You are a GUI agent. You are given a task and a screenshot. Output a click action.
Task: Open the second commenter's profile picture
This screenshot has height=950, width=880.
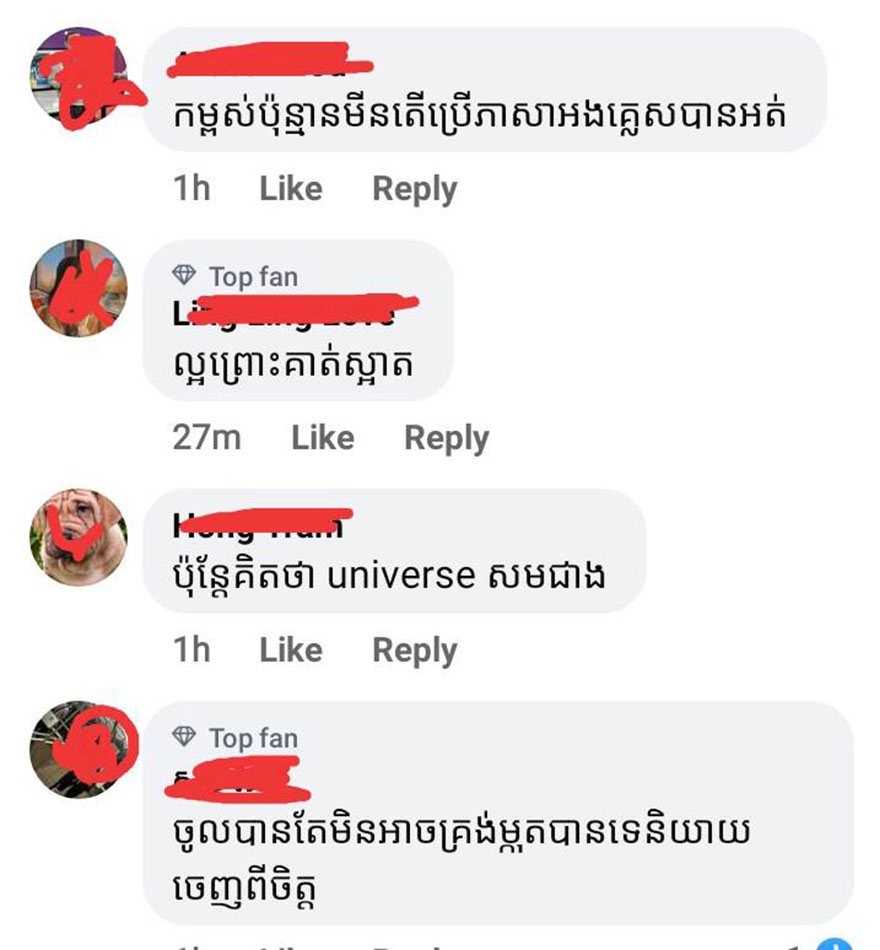click(x=79, y=288)
